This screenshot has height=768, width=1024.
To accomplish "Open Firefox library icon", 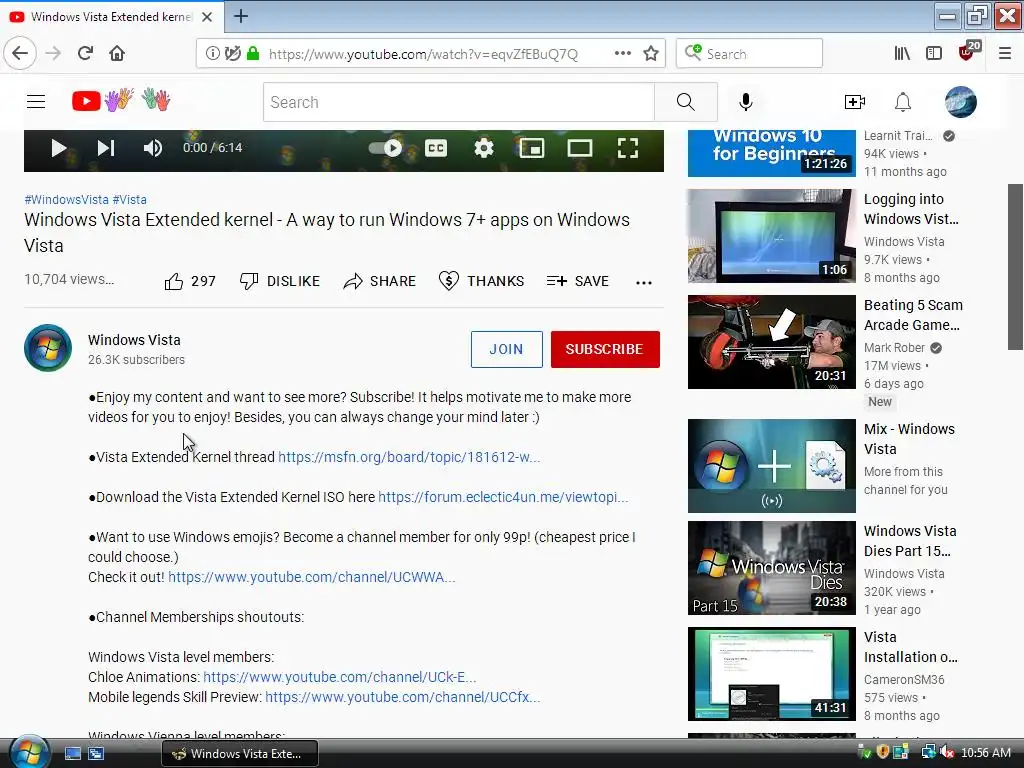I will [902, 54].
